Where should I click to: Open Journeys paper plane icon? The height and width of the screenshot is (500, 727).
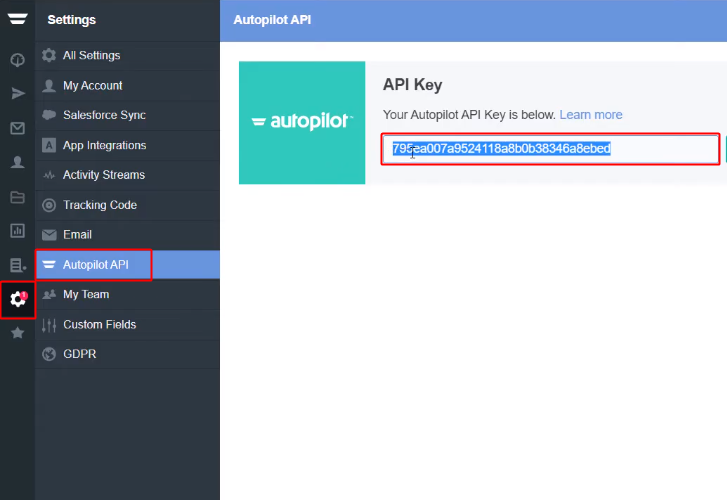(x=18, y=94)
